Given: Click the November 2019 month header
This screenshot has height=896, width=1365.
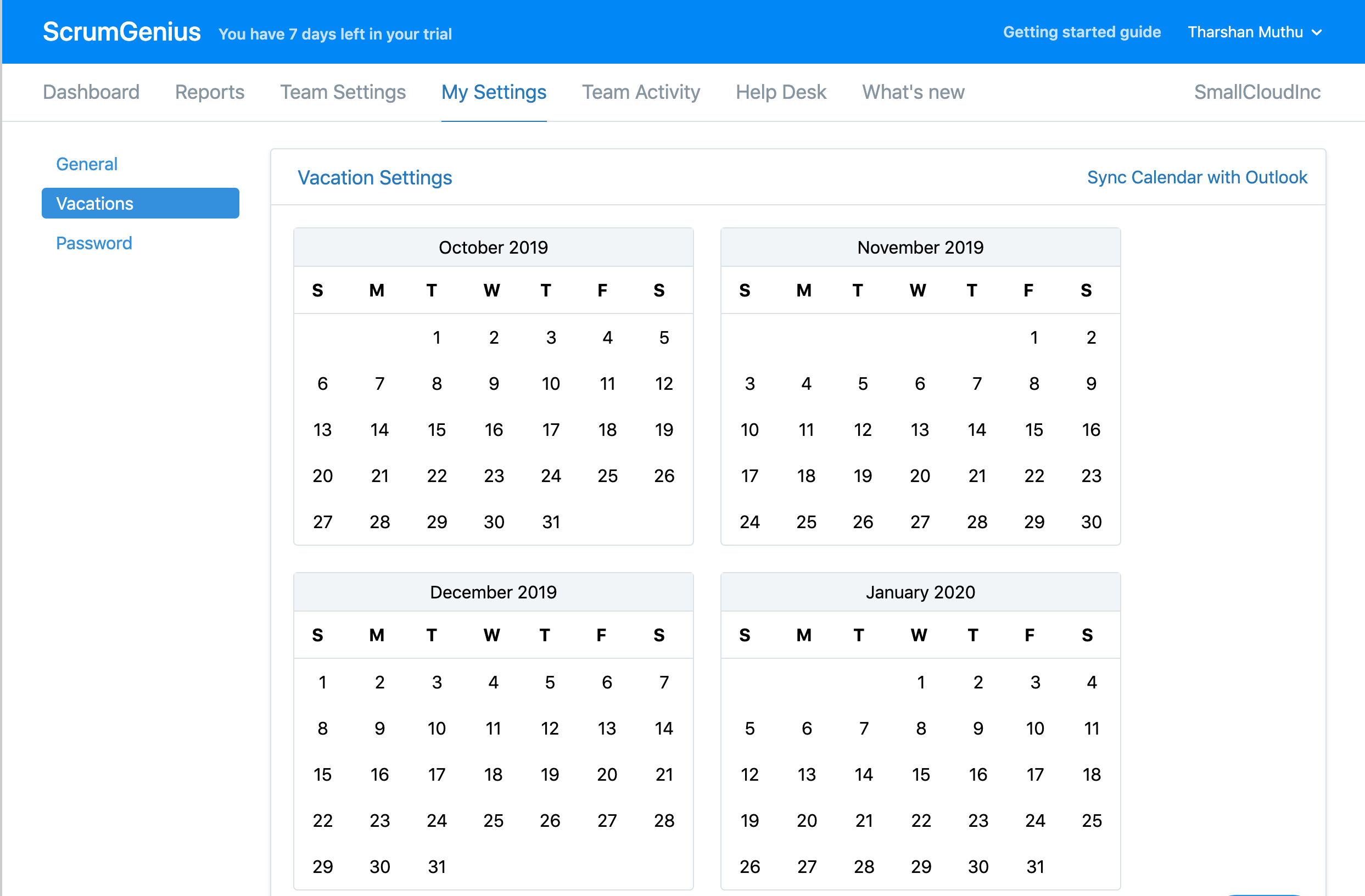Looking at the screenshot, I should (x=919, y=247).
